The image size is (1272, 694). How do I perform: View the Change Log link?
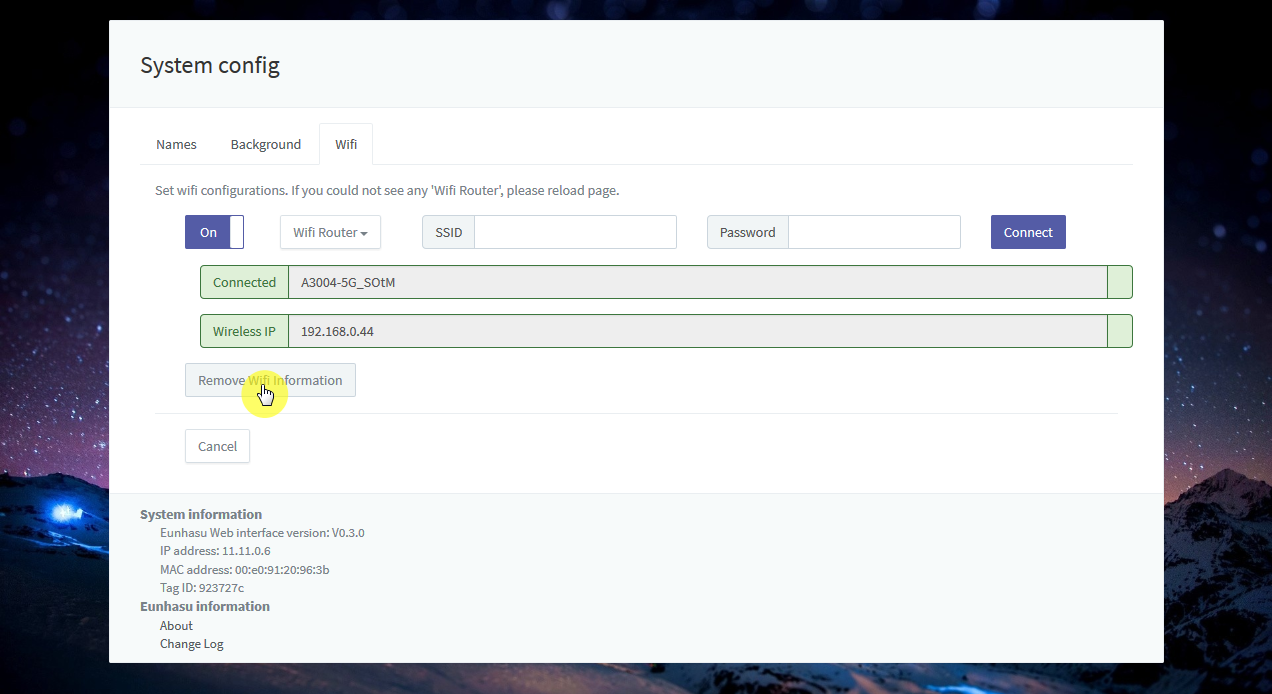(x=192, y=644)
